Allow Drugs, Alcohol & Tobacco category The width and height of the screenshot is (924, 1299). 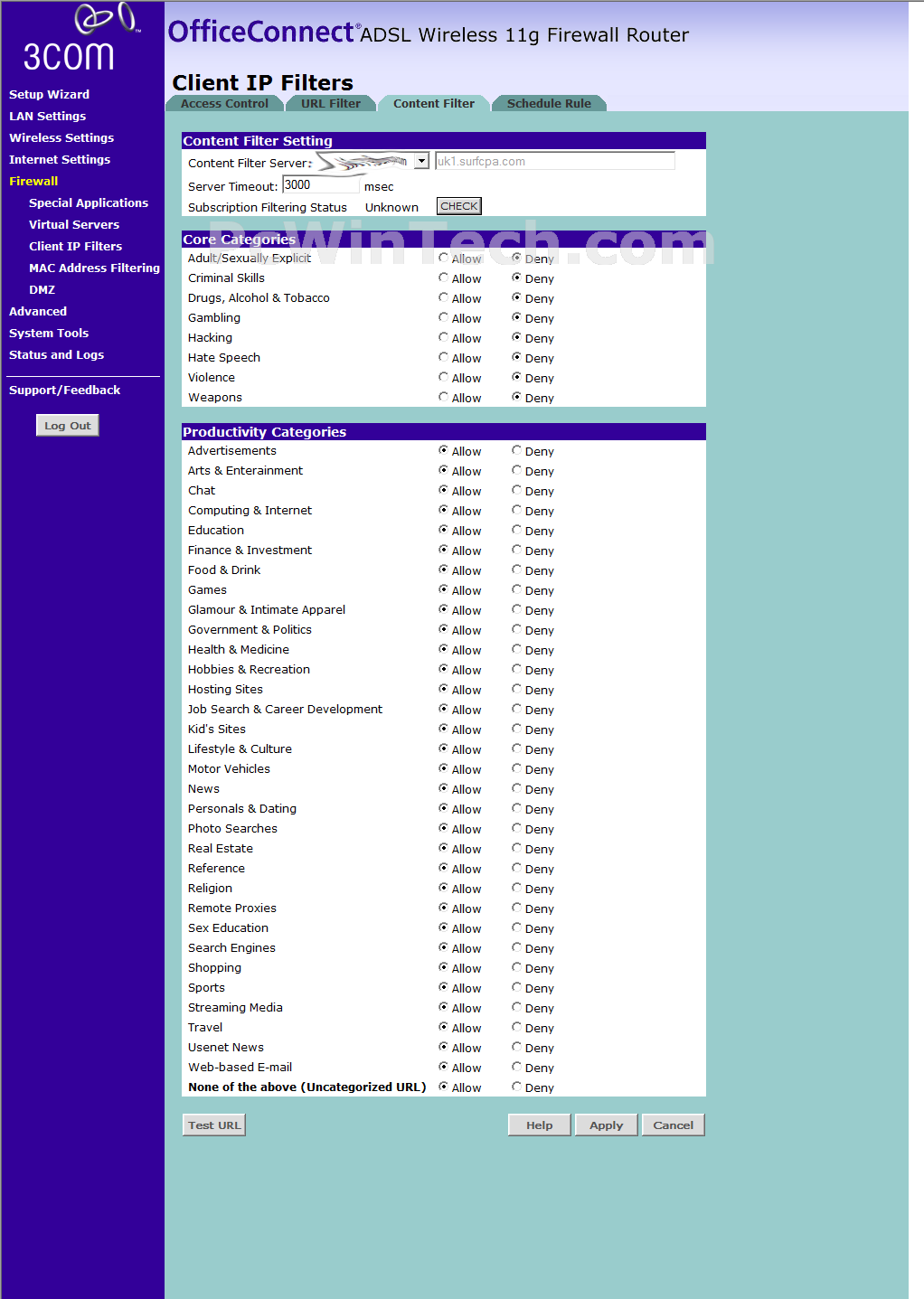443,297
